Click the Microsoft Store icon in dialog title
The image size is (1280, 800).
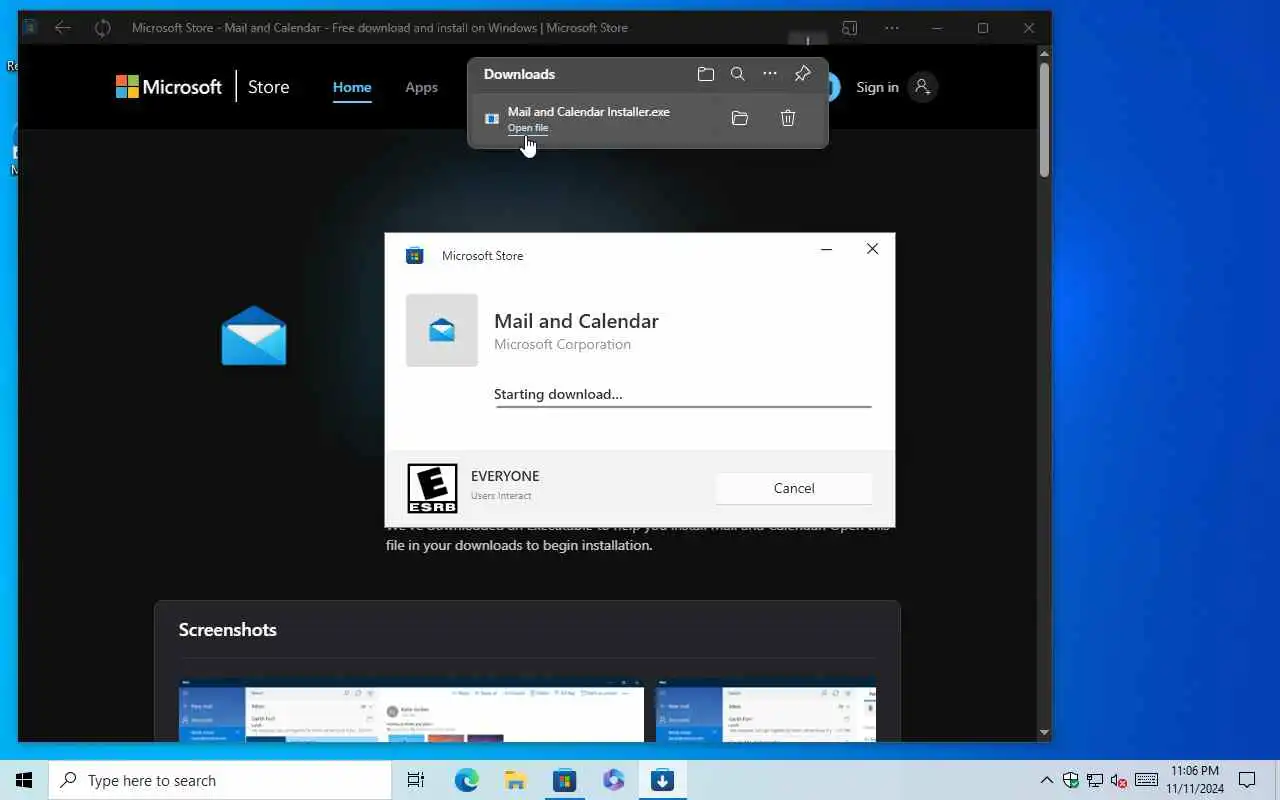[414, 255]
